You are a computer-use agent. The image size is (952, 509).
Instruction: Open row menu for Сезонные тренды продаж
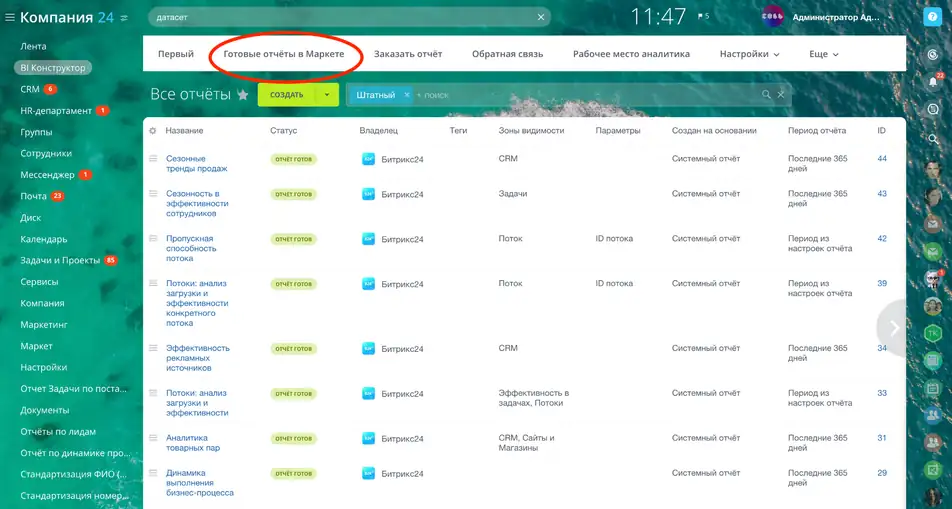click(x=153, y=159)
